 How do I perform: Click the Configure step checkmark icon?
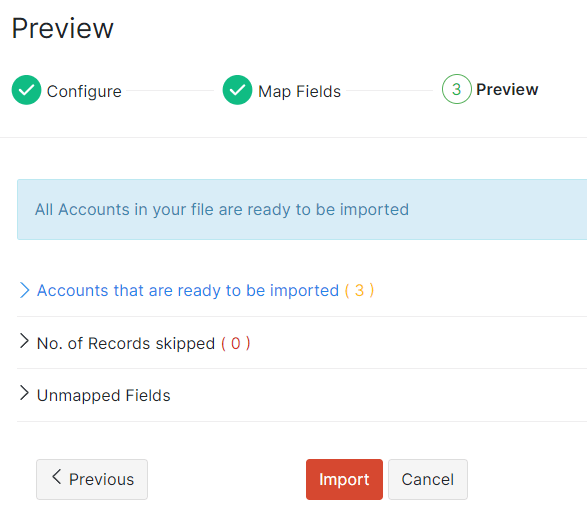pyautogui.click(x=26, y=90)
